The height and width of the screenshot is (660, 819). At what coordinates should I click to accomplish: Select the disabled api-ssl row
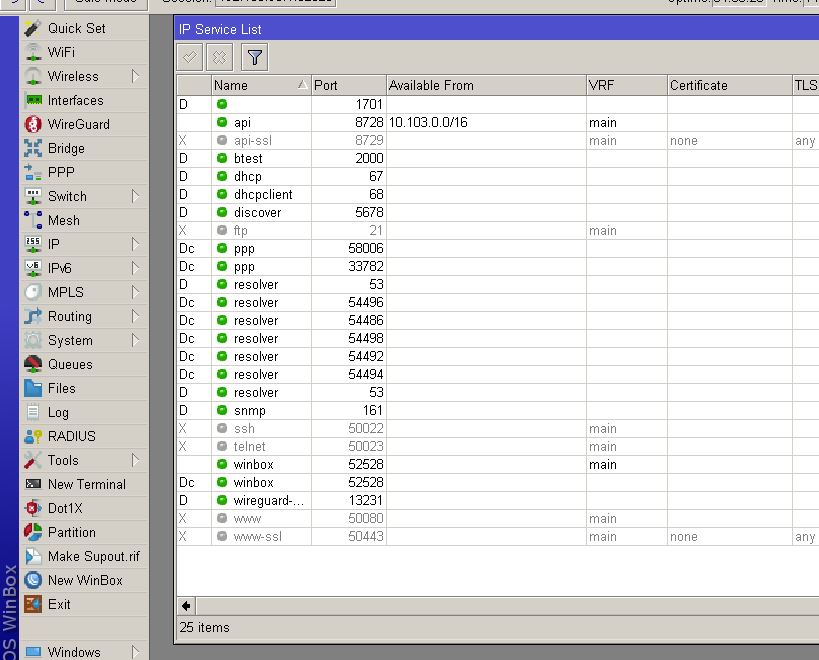498,140
